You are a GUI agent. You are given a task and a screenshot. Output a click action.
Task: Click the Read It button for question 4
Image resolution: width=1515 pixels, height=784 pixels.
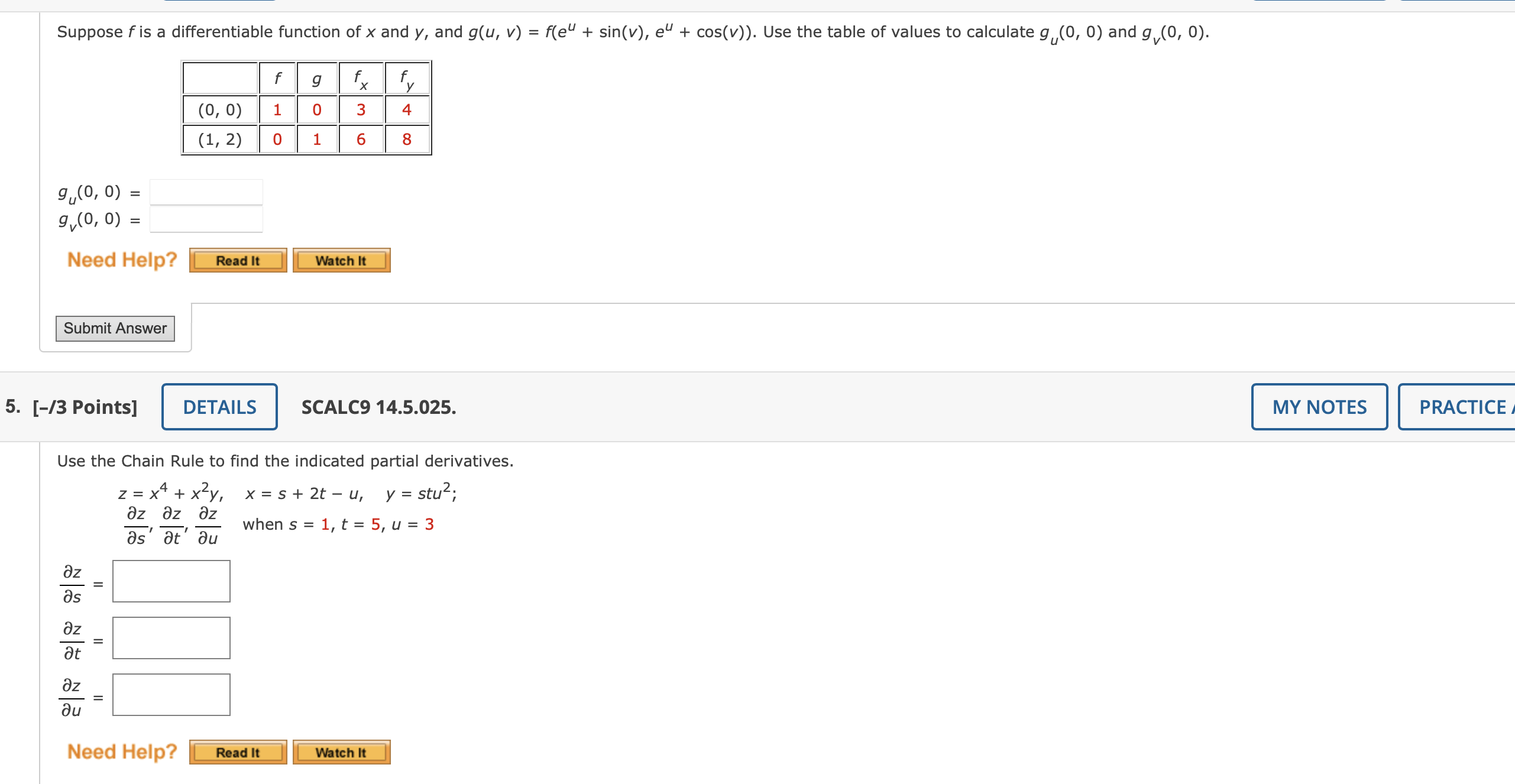237,260
